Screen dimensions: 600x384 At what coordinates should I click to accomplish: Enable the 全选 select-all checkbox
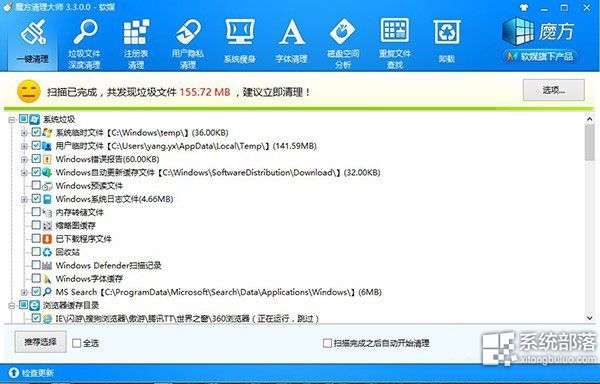[77, 343]
